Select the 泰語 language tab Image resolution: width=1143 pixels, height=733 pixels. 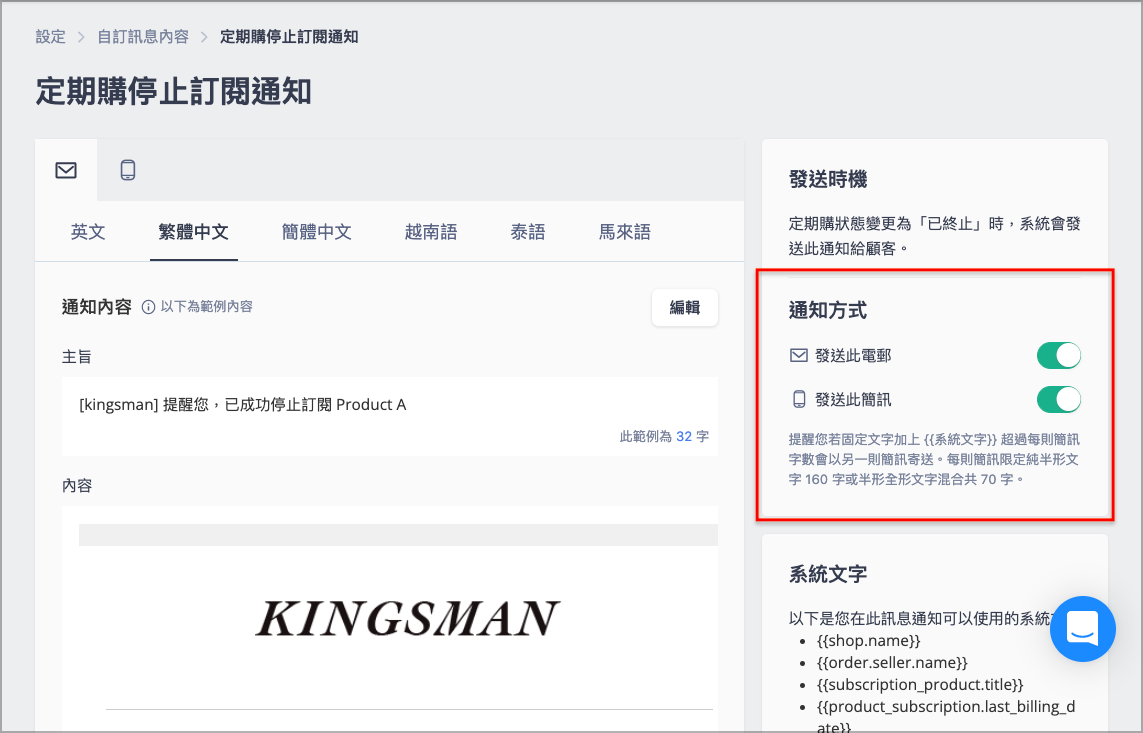528,232
